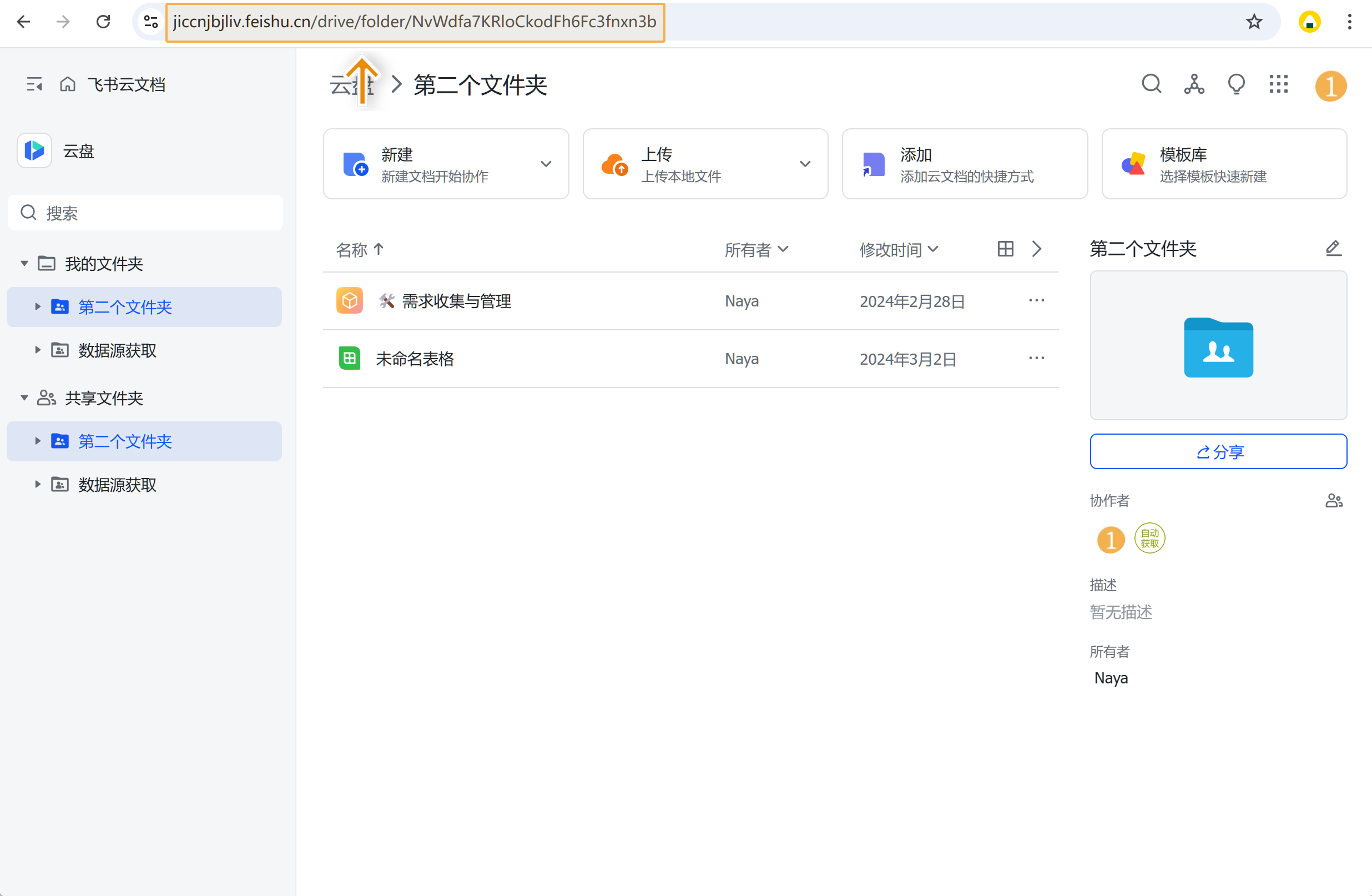Click date 2024年2月28日 cell
Screen dimensions: 1372x896
[912, 301]
